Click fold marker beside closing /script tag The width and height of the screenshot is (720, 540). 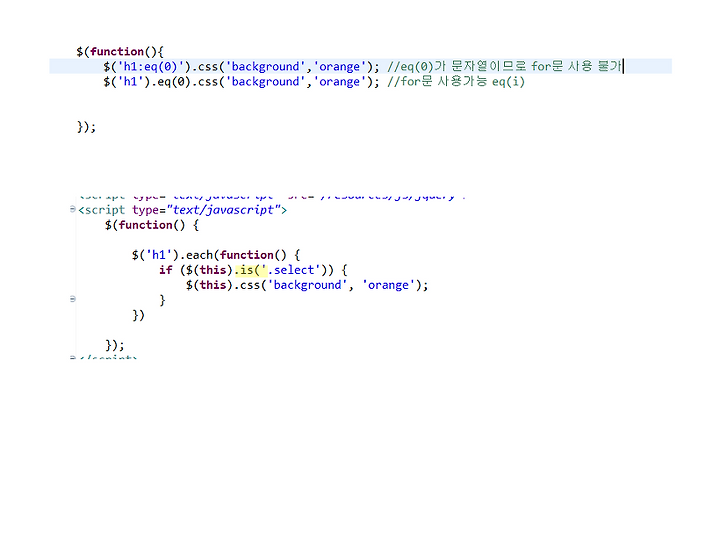pyautogui.click(x=73, y=357)
